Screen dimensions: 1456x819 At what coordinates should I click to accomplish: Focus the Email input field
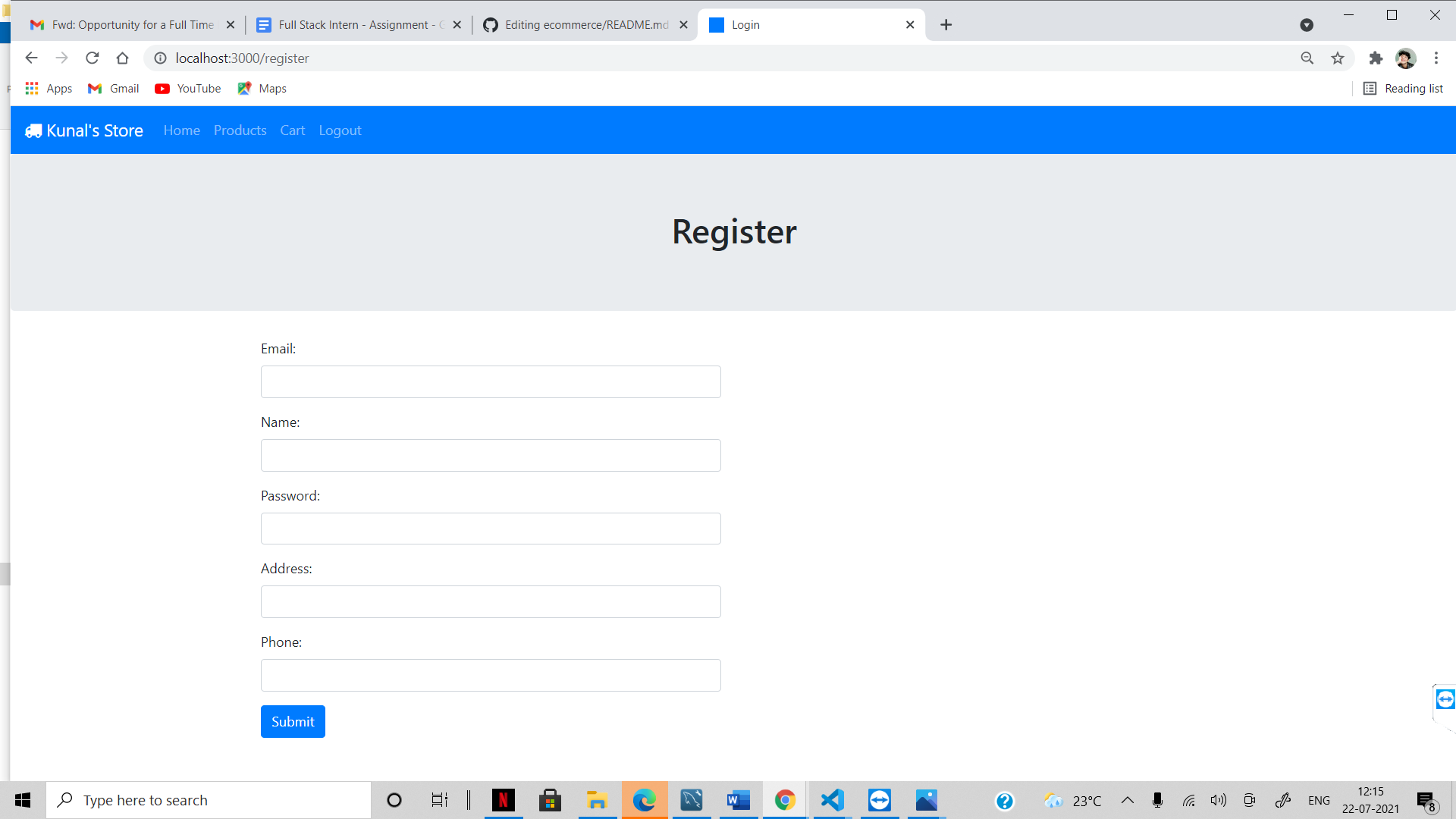491,382
